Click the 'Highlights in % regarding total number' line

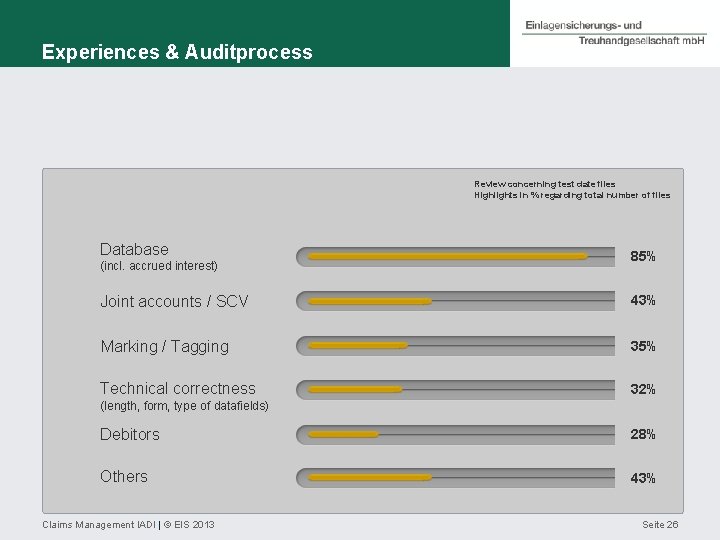pos(572,196)
